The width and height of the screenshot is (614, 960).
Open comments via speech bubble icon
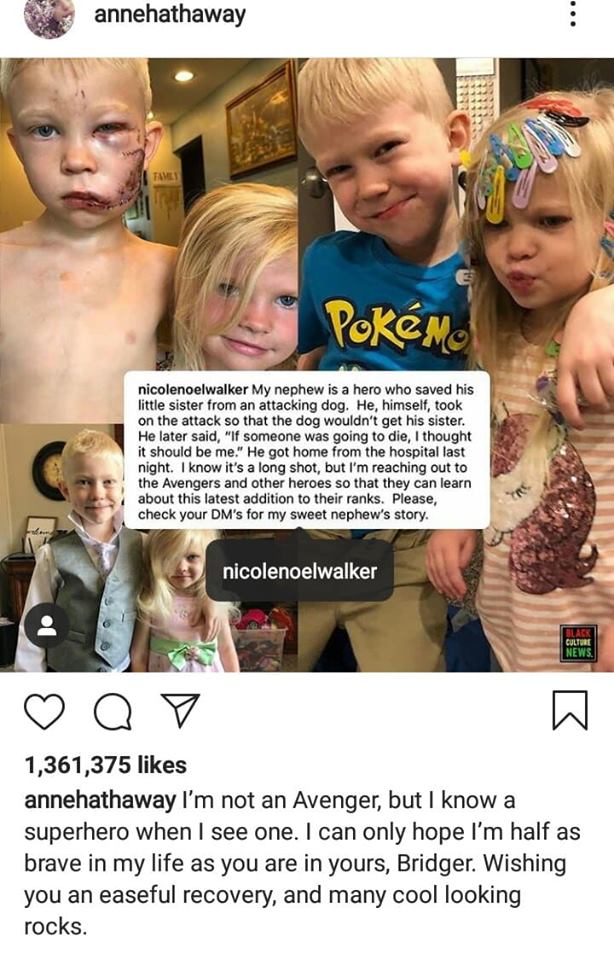pos(113,712)
